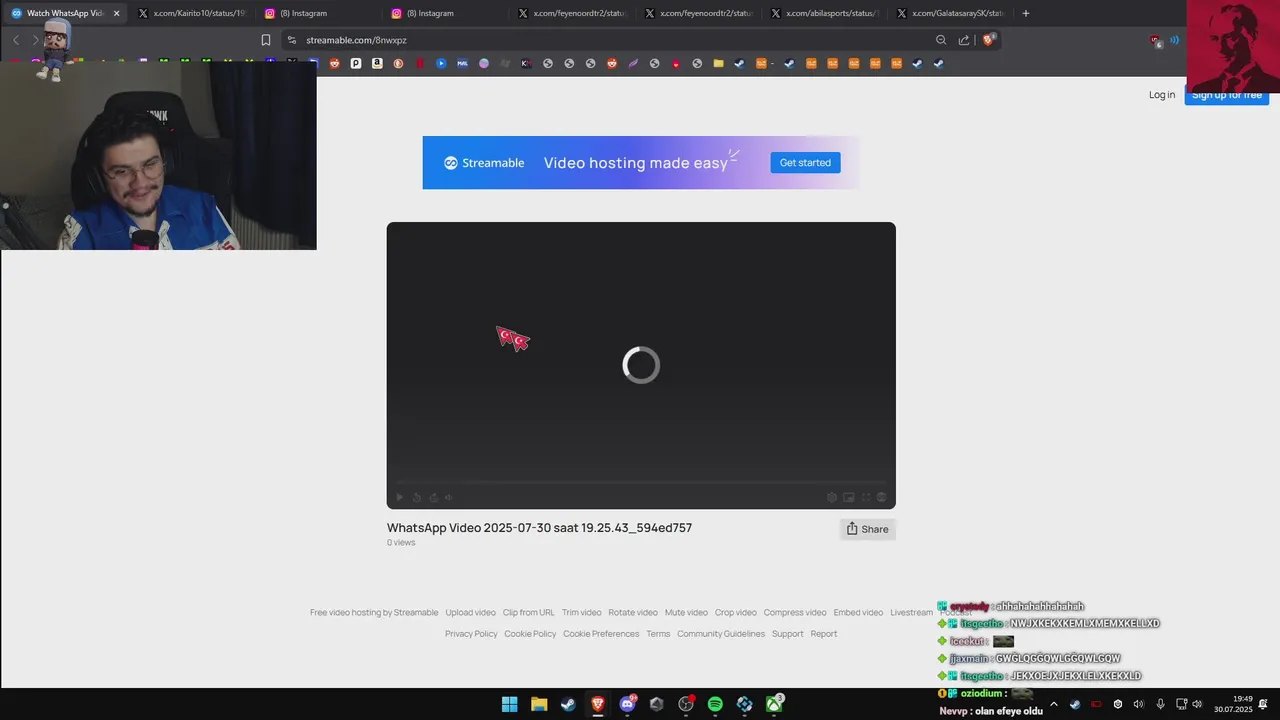Open the Xbox app from the taskbar

click(774, 704)
